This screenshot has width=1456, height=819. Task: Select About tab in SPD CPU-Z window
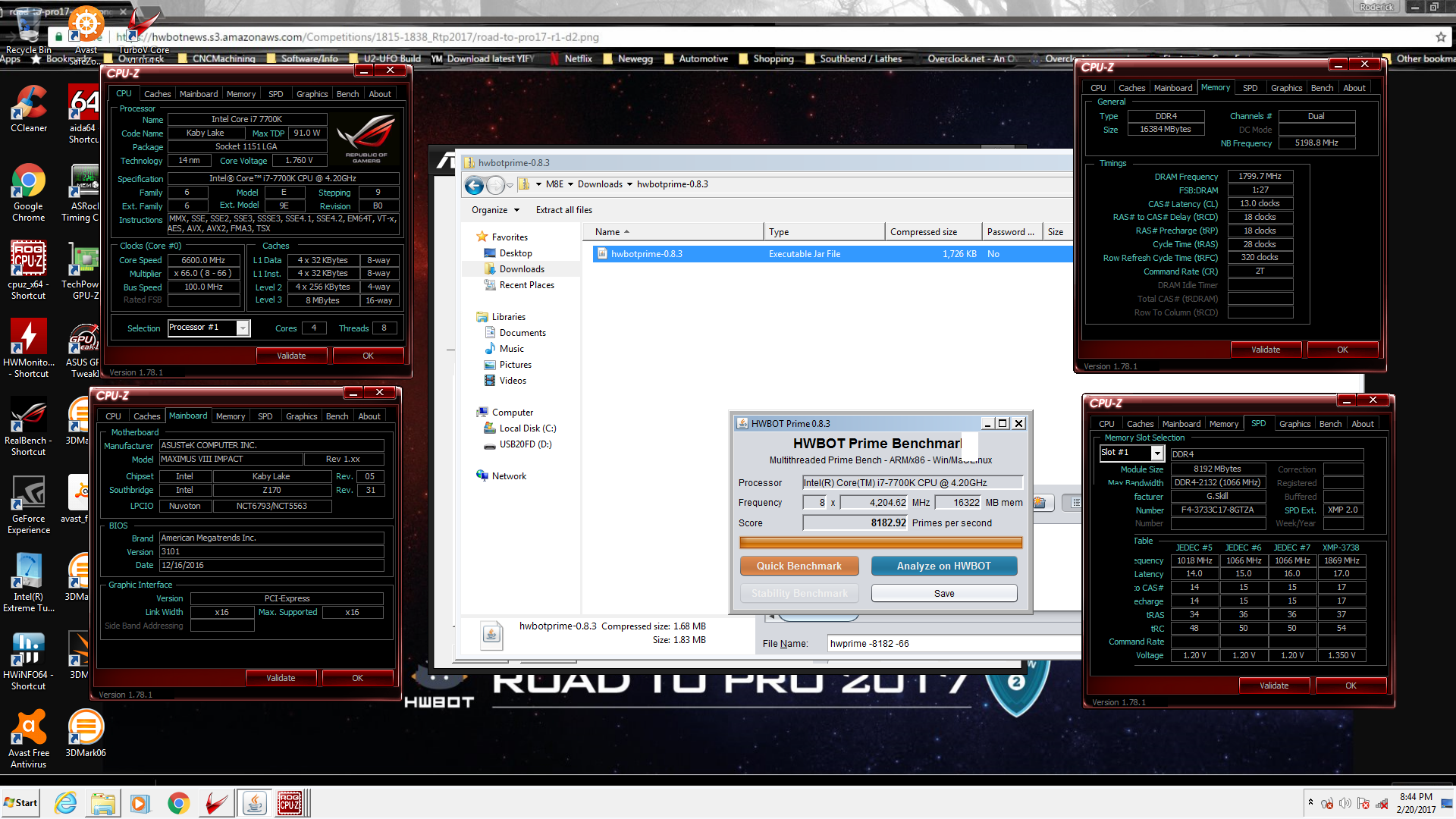(1362, 424)
